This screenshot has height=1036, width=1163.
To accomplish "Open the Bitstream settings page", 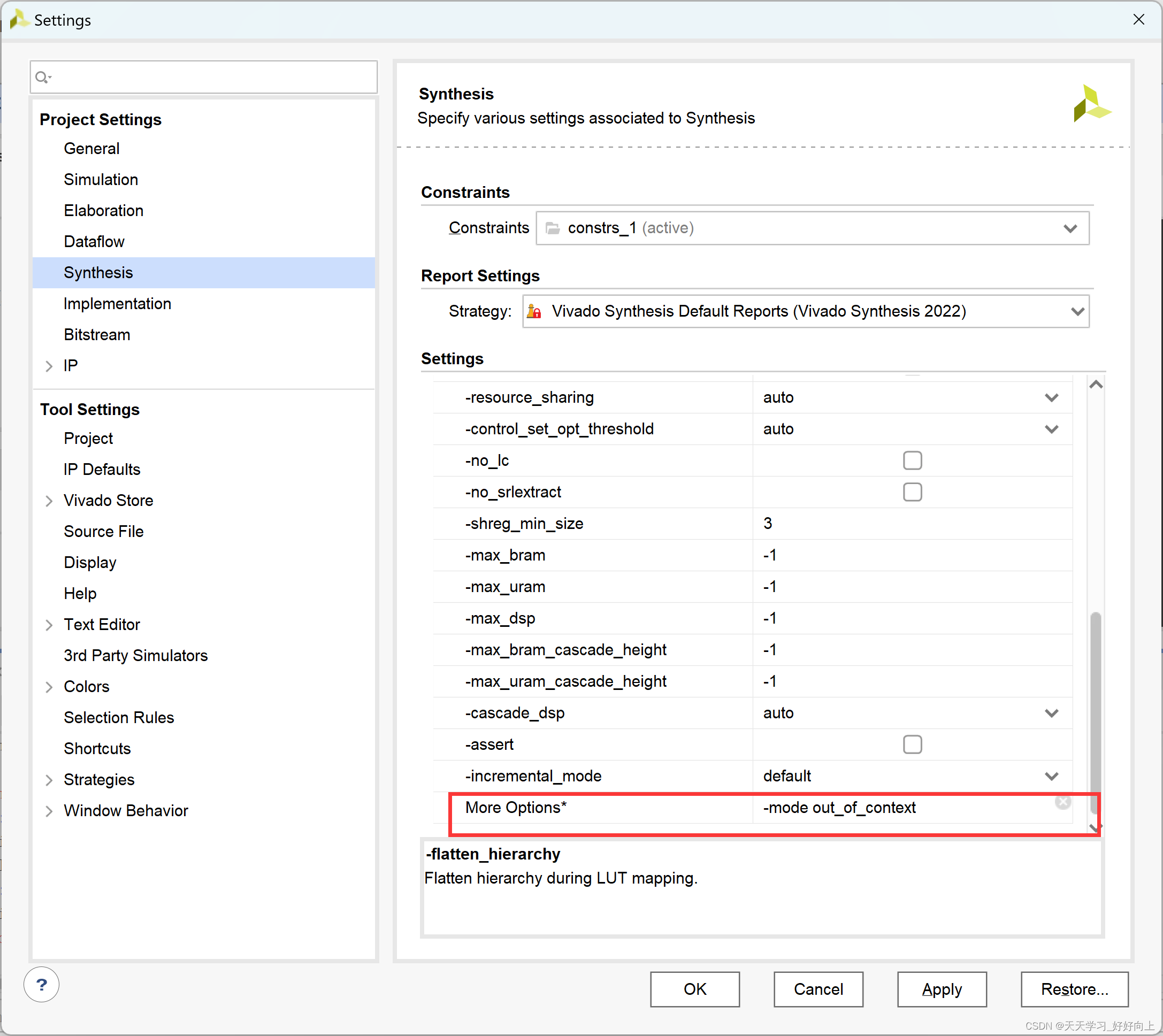I will tap(97, 335).
